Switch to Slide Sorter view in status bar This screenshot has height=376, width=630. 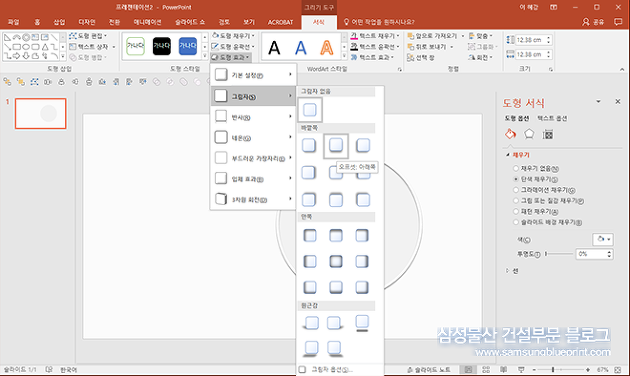tap(486, 370)
